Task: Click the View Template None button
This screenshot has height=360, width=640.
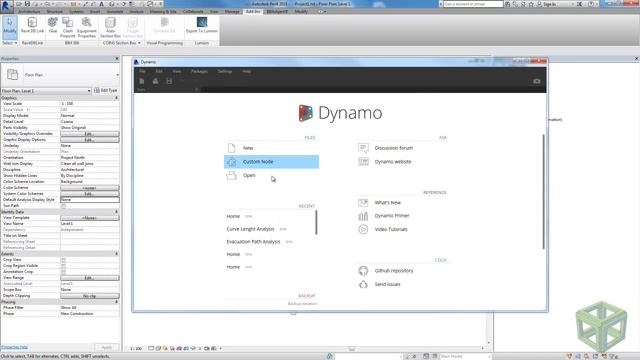Action: click(x=90, y=218)
